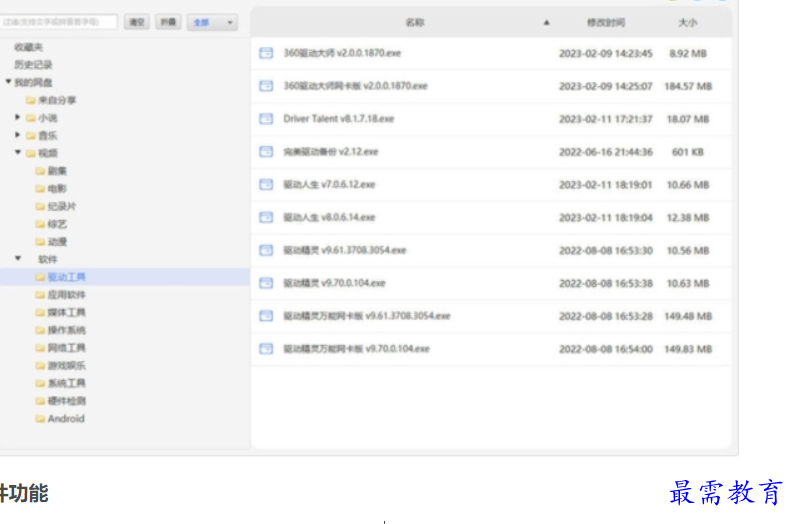Click the 纪录片 folder icon

tap(40, 206)
